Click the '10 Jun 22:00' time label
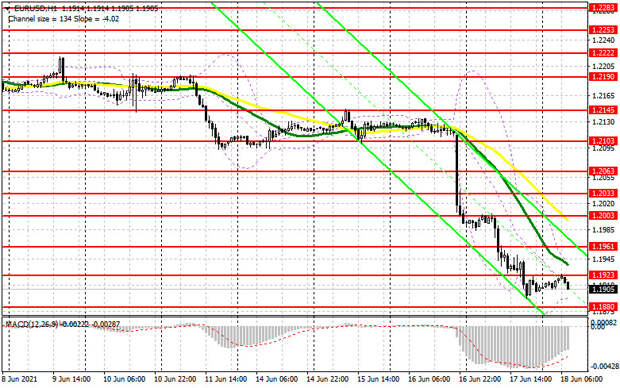 [x=175, y=379]
